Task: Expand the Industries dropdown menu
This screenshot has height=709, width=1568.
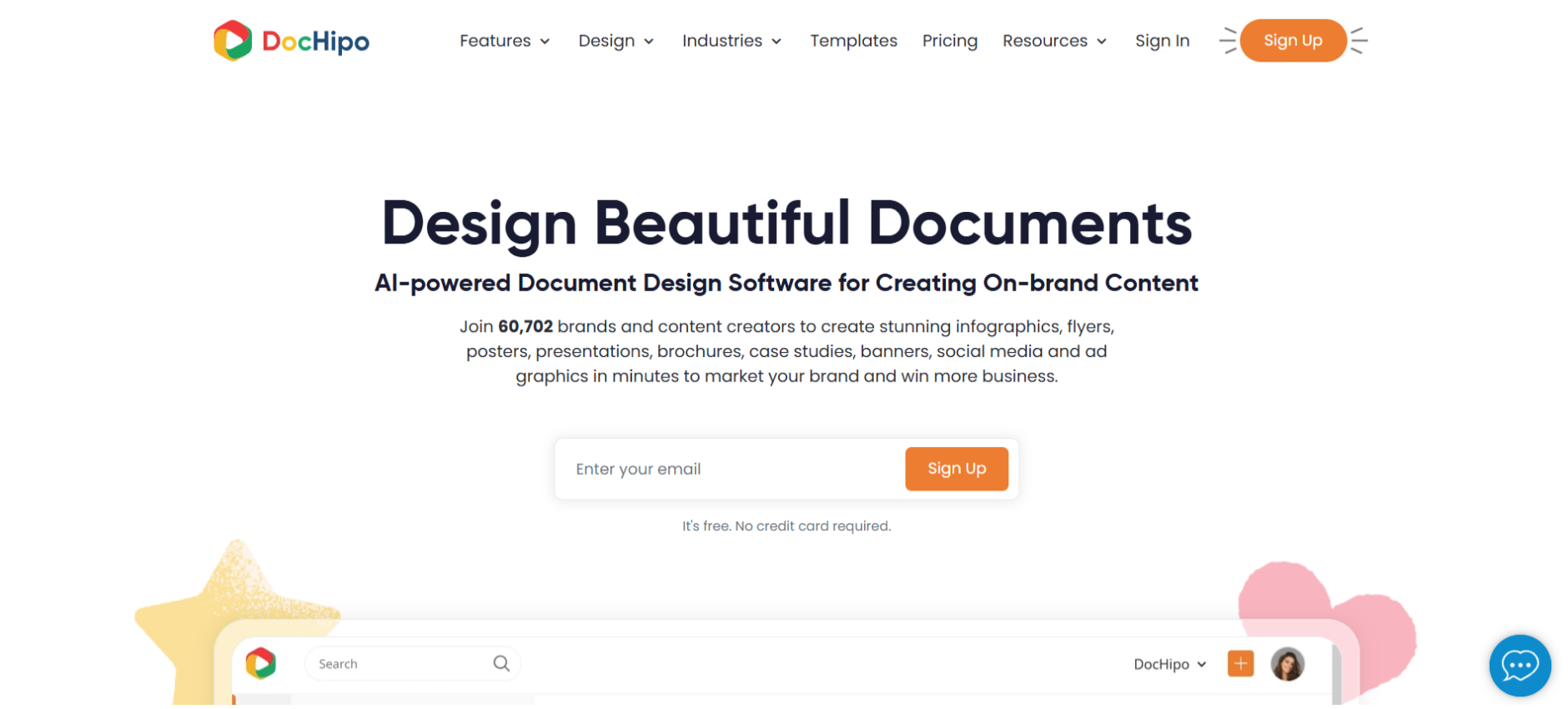Action: (x=731, y=41)
